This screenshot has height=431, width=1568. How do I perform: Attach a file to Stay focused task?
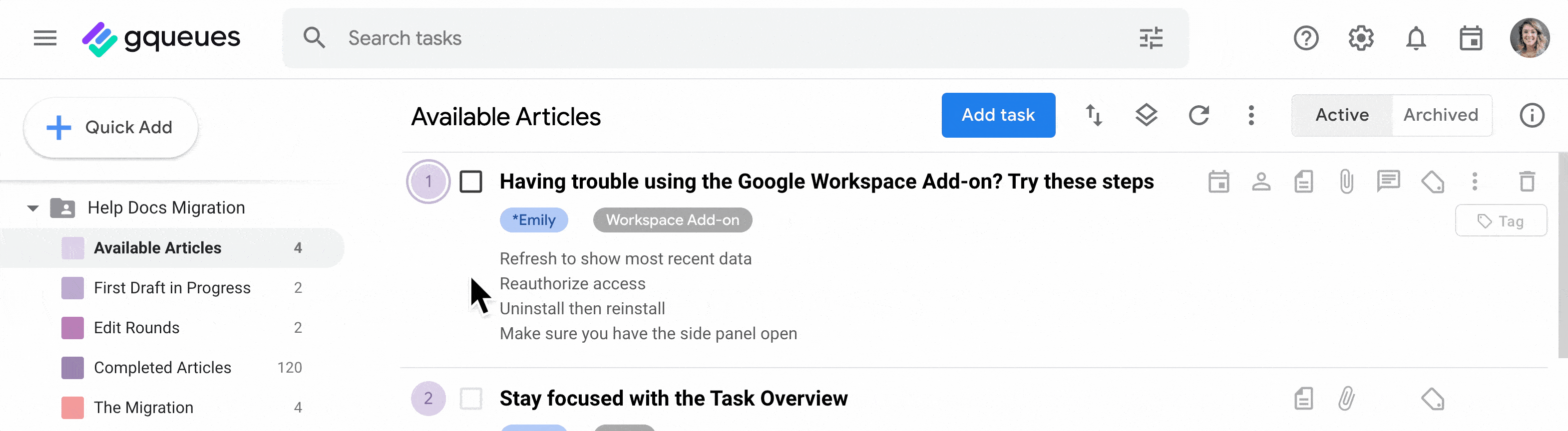(1346, 398)
